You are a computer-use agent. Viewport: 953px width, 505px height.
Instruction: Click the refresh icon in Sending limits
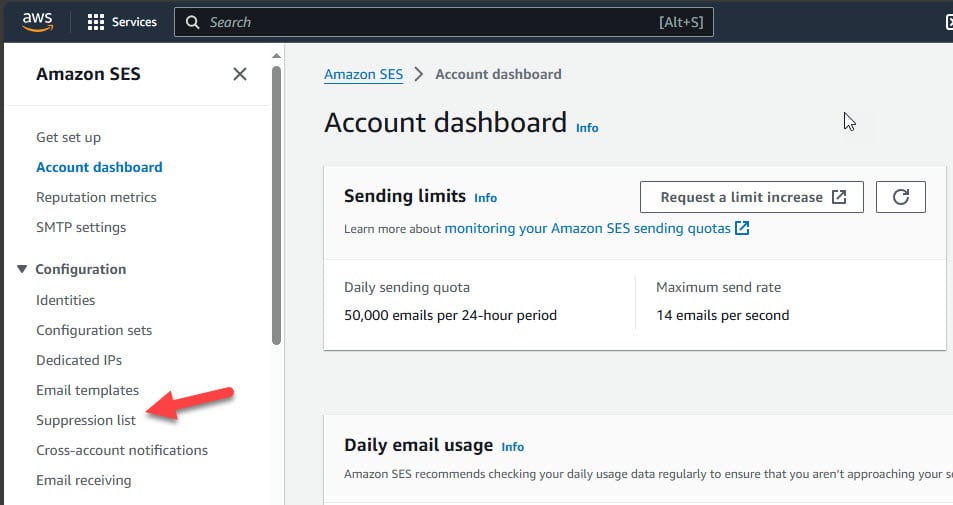pos(900,197)
